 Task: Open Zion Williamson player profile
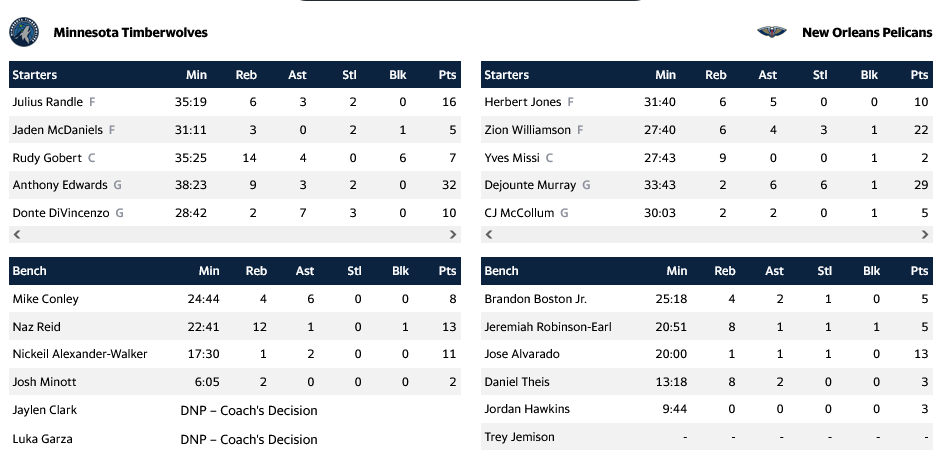[527, 130]
